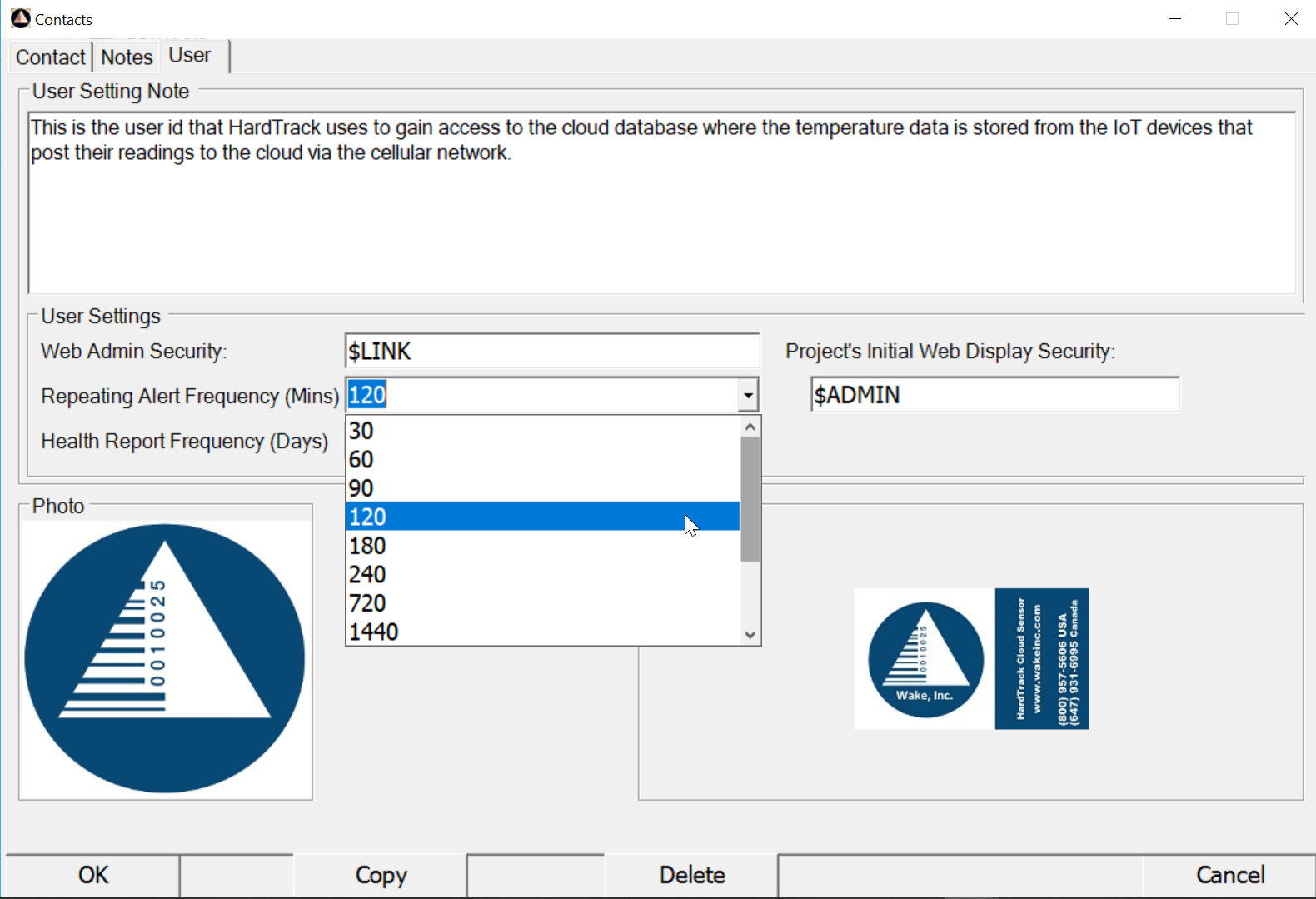
Task: Collapse the alert frequency dropdown arrow
Action: [x=748, y=395]
